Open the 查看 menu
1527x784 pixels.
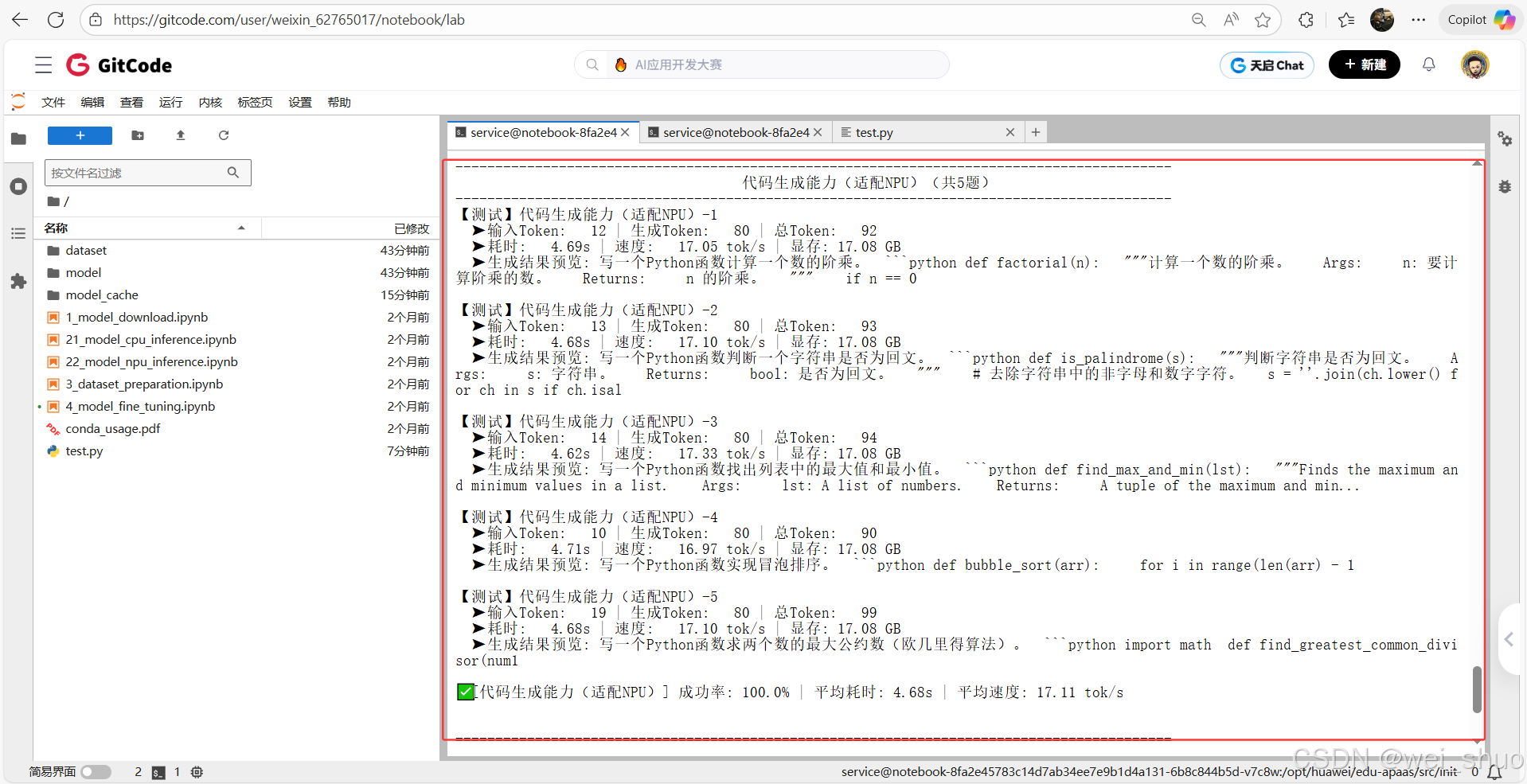131,102
